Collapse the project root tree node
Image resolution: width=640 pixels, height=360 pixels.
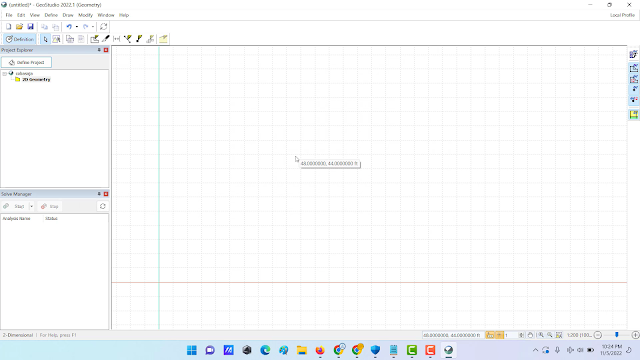(x=5, y=73)
